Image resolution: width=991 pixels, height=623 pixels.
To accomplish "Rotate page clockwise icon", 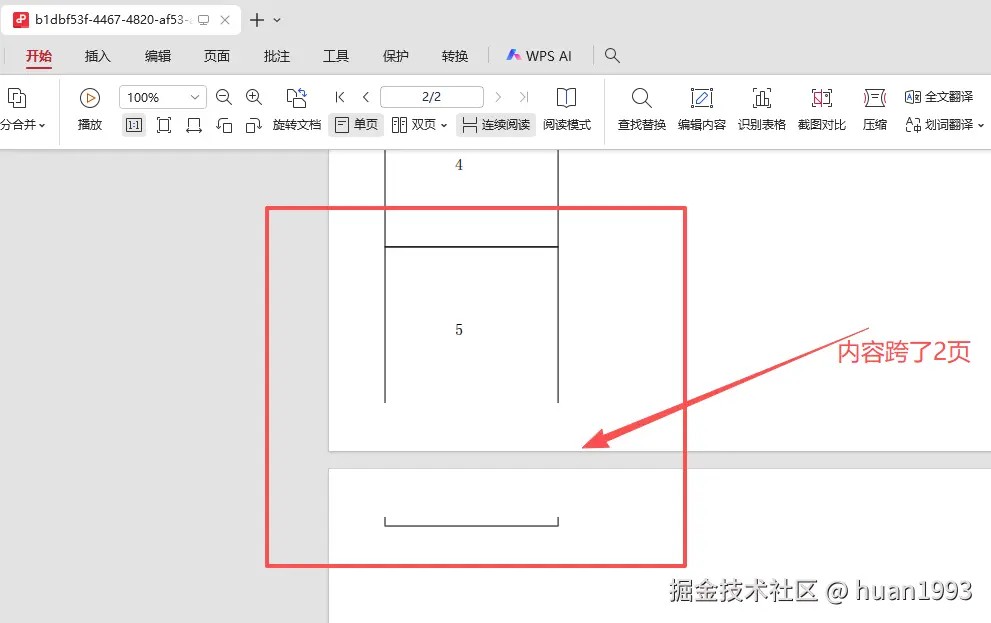I will 253,125.
